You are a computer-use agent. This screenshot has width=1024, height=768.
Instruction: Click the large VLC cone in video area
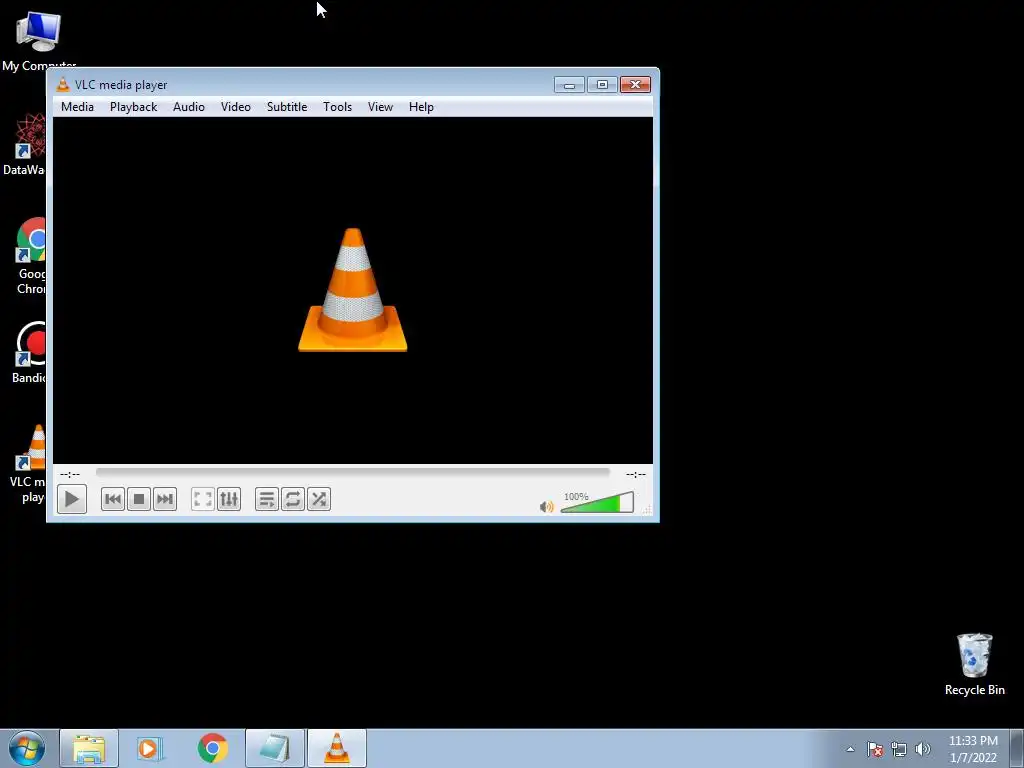click(353, 290)
